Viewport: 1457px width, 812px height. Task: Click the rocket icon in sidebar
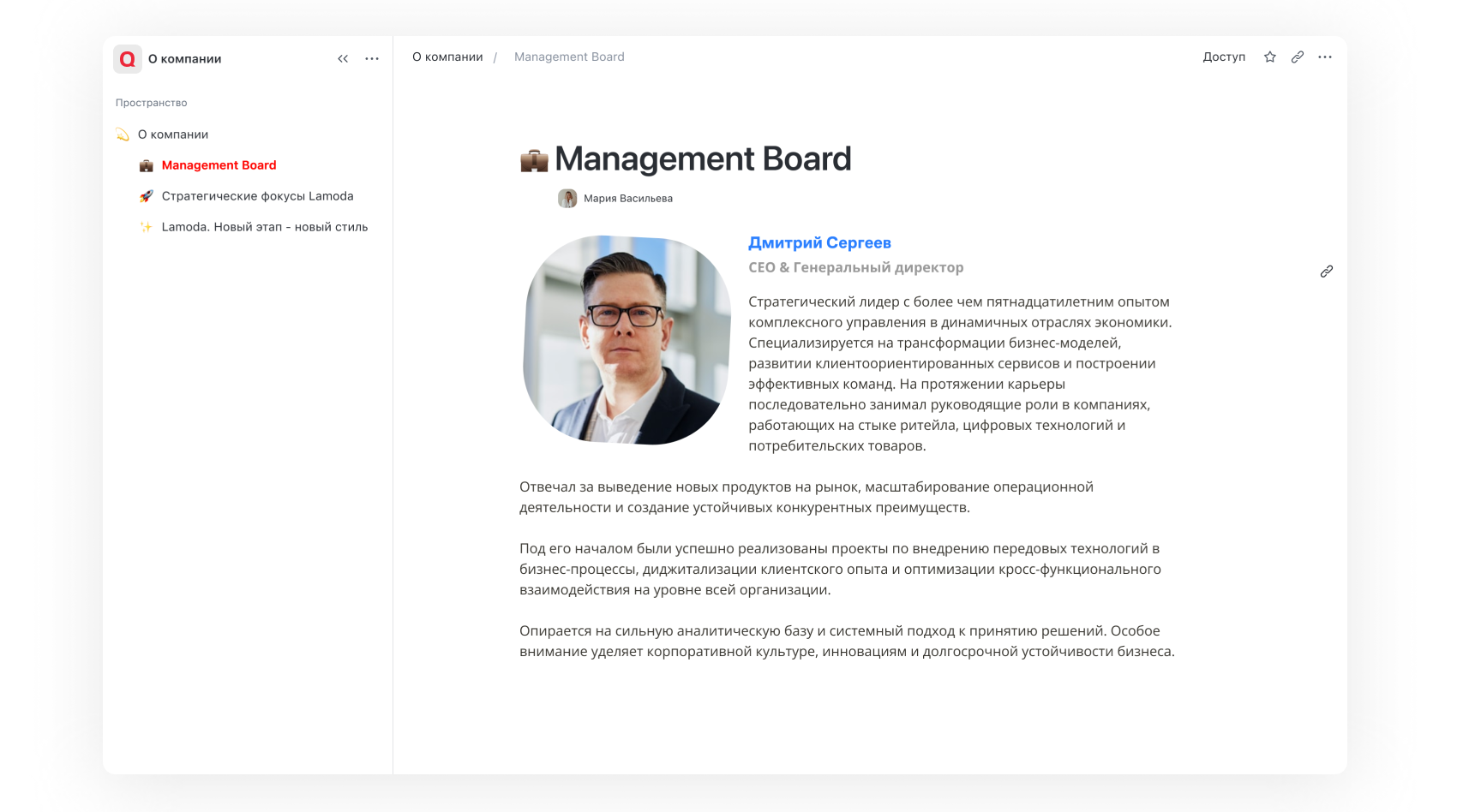147,196
